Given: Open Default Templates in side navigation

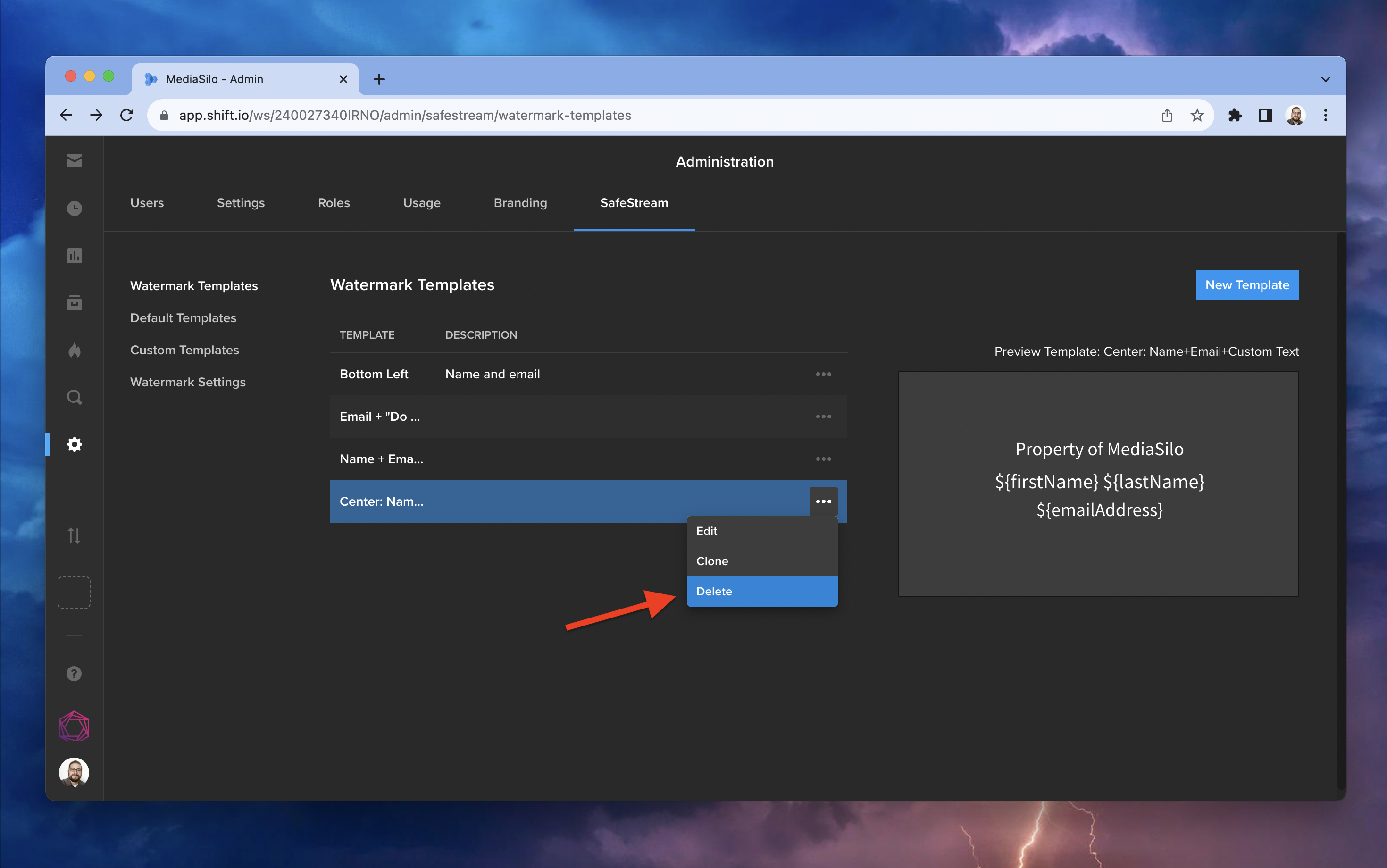Looking at the screenshot, I should (x=183, y=318).
